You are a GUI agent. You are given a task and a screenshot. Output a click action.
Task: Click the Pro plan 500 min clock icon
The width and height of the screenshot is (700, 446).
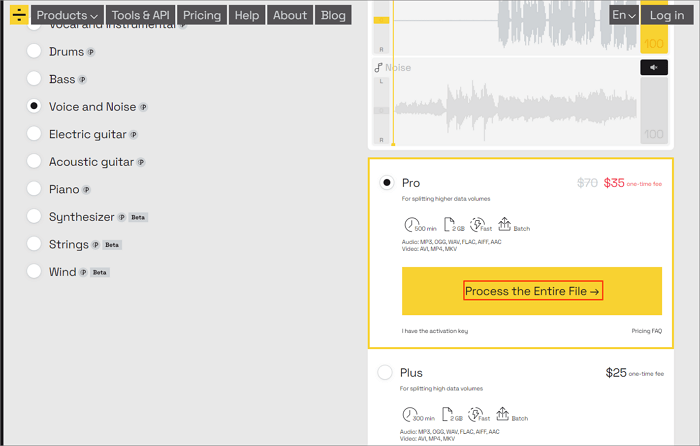411,224
